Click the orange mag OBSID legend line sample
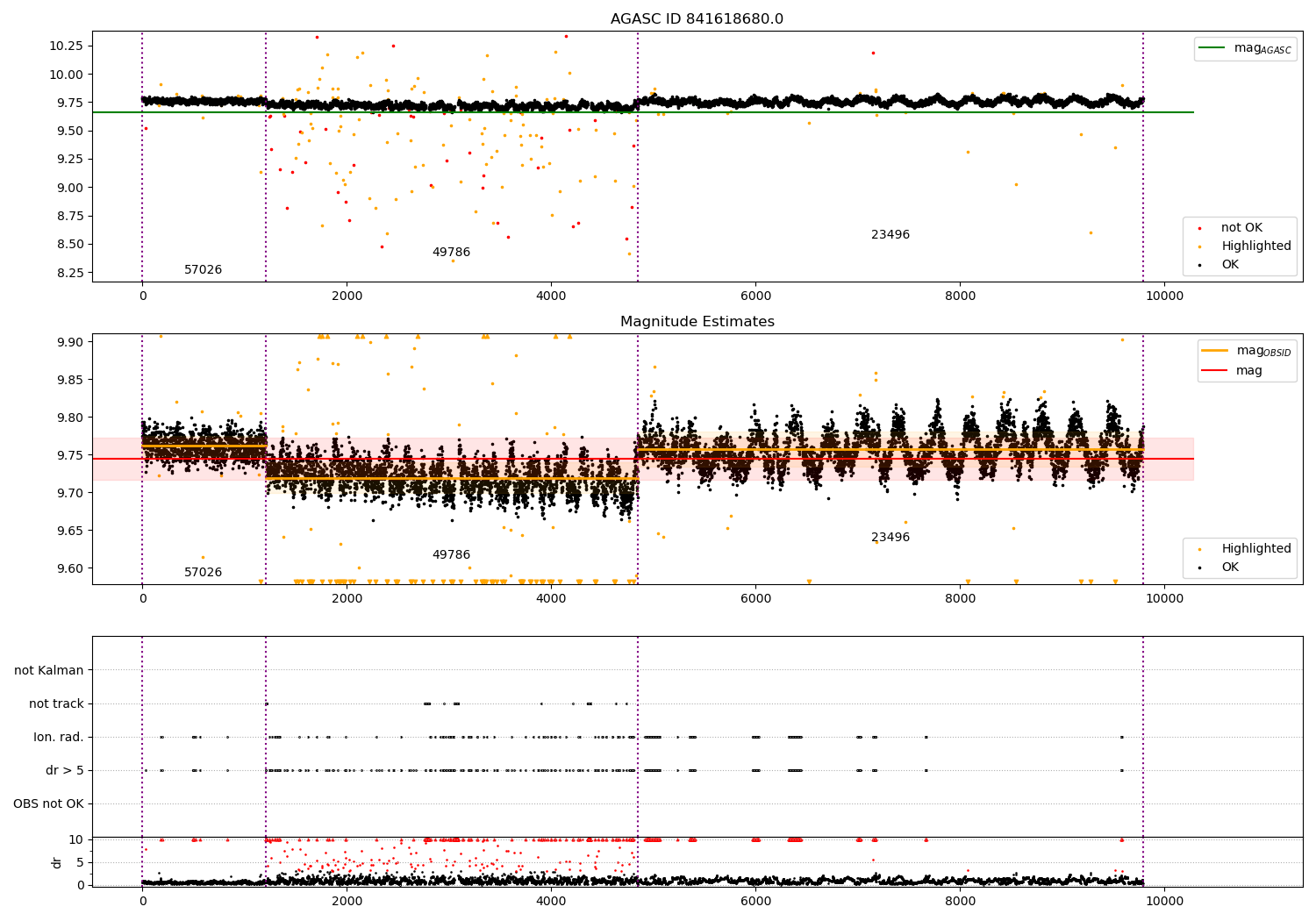This screenshot has height=921, width=1316. (1215, 351)
